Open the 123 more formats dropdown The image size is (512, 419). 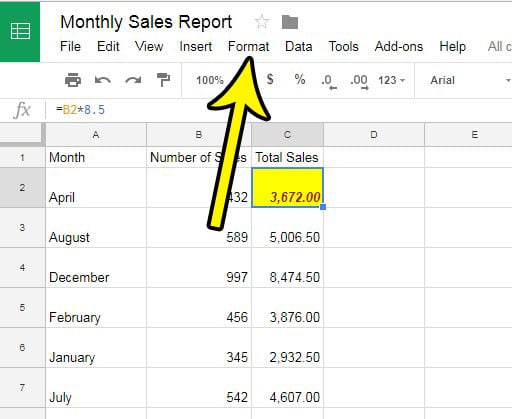391,80
